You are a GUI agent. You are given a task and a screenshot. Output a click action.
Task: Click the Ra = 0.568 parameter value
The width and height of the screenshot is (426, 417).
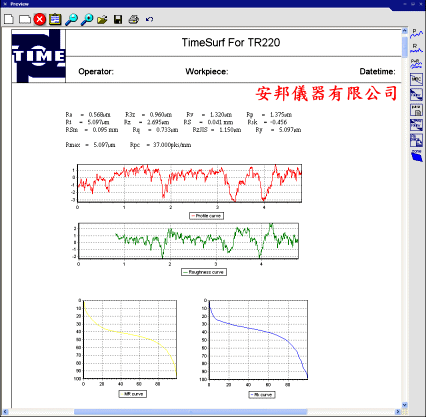[88, 115]
